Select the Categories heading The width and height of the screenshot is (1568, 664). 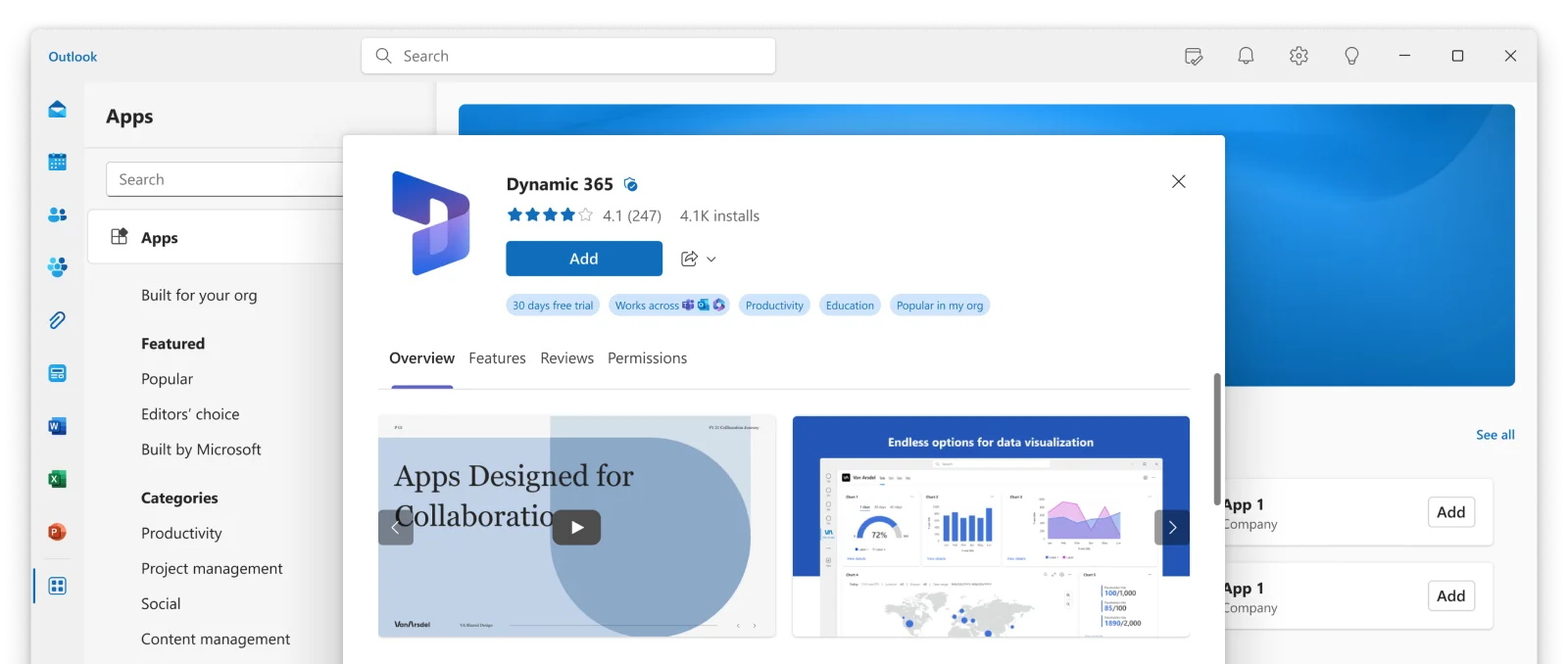point(179,498)
